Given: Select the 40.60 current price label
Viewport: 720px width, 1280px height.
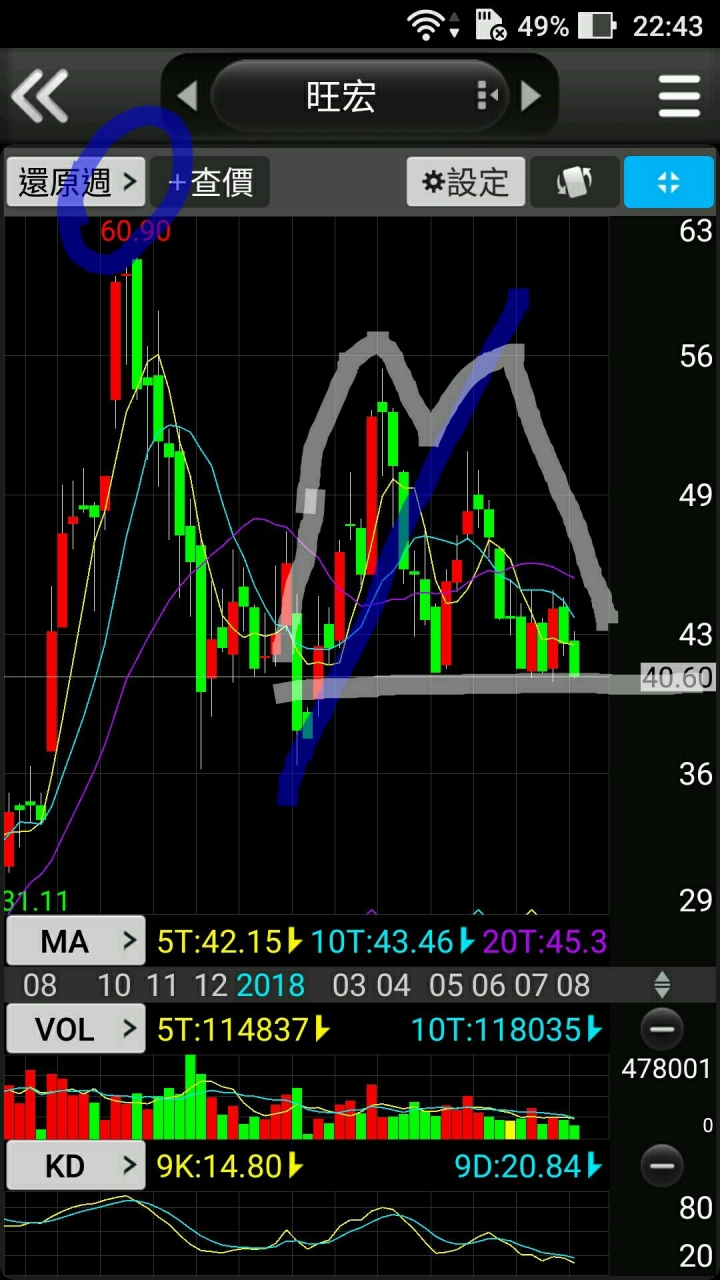Looking at the screenshot, I should 678,678.
